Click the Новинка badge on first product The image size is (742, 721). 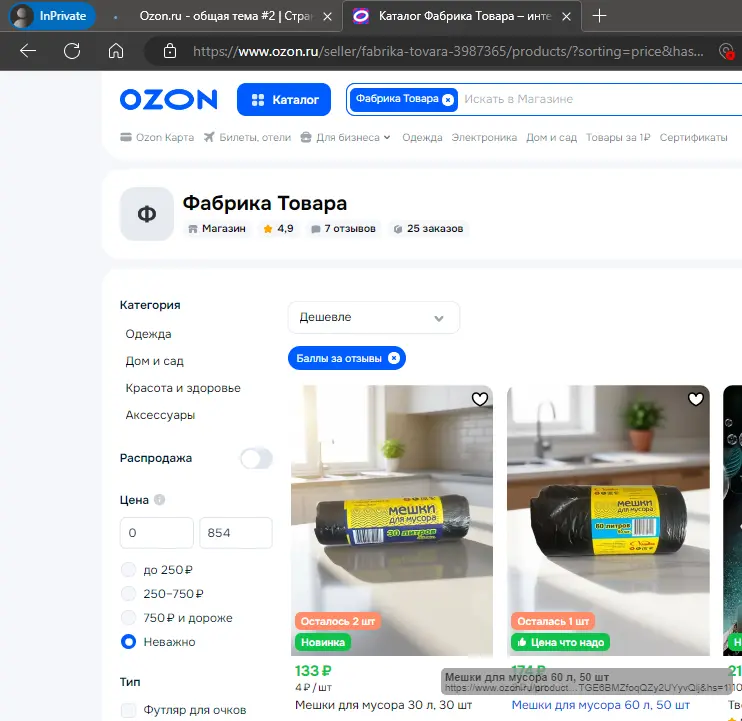click(x=323, y=642)
